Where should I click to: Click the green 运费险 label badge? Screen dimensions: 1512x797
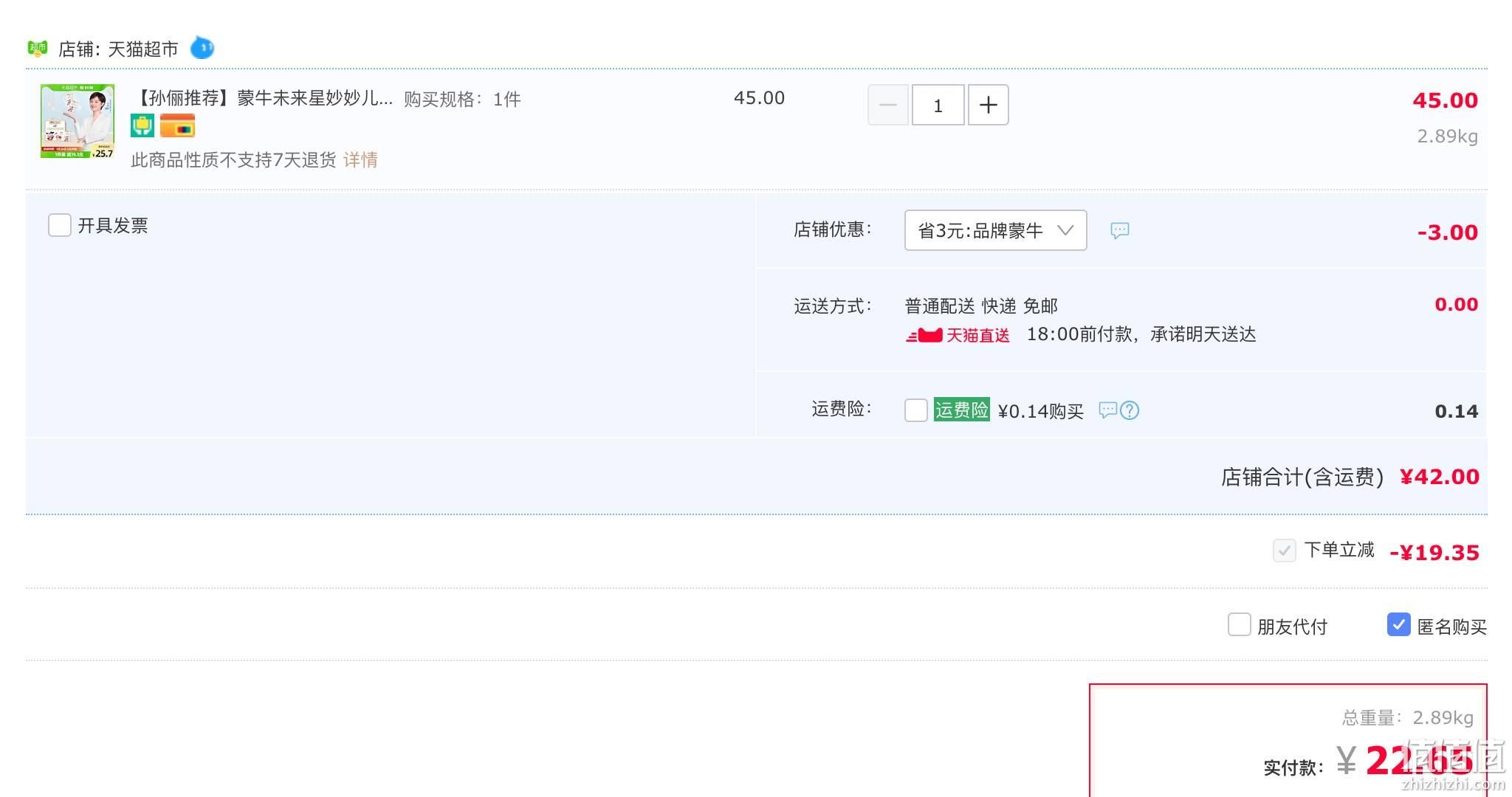click(961, 410)
